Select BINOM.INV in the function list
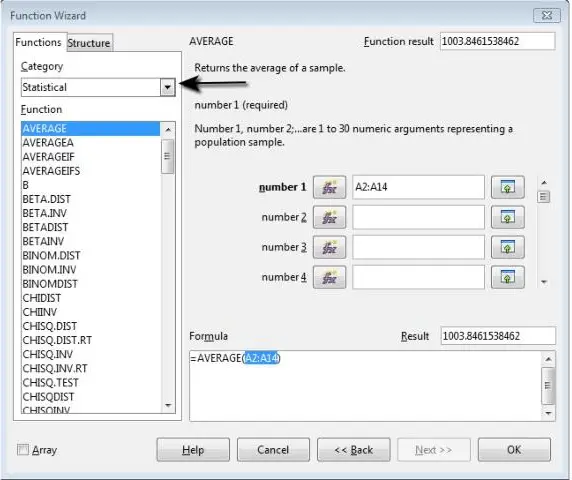 90,270
